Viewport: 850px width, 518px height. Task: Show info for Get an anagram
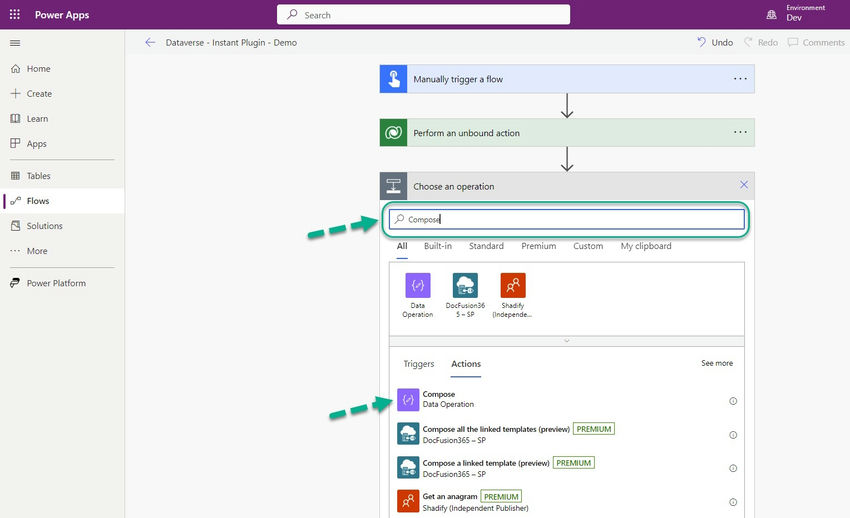[x=733, y=502]
